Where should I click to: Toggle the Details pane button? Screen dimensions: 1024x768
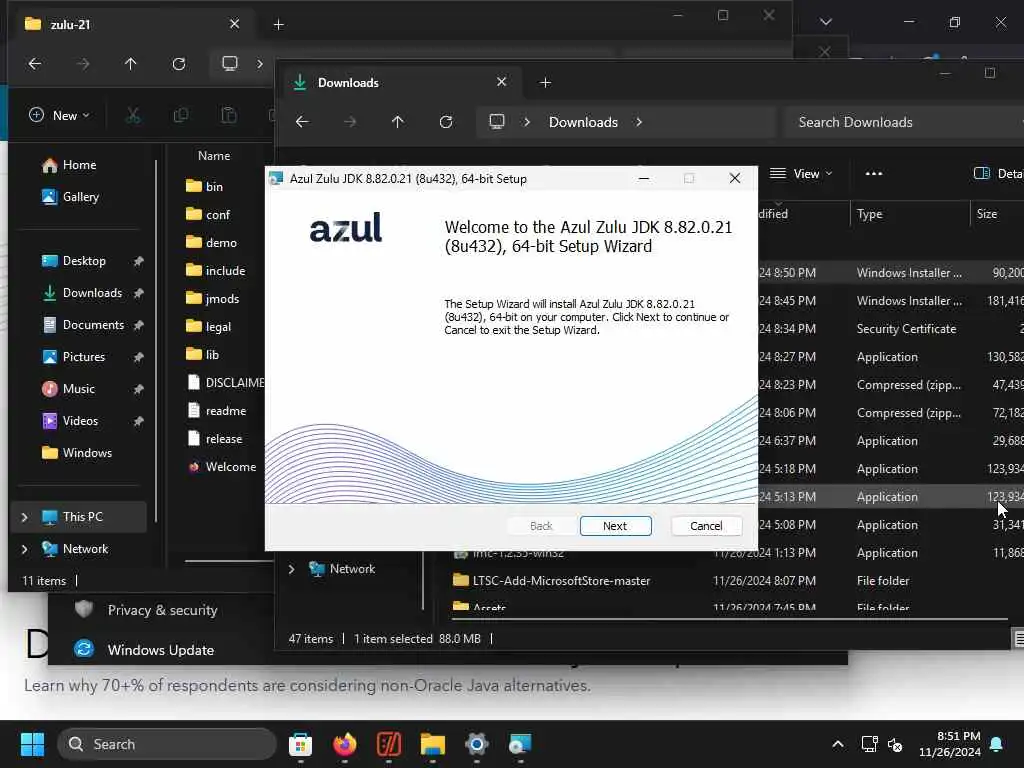pos(998,174)
